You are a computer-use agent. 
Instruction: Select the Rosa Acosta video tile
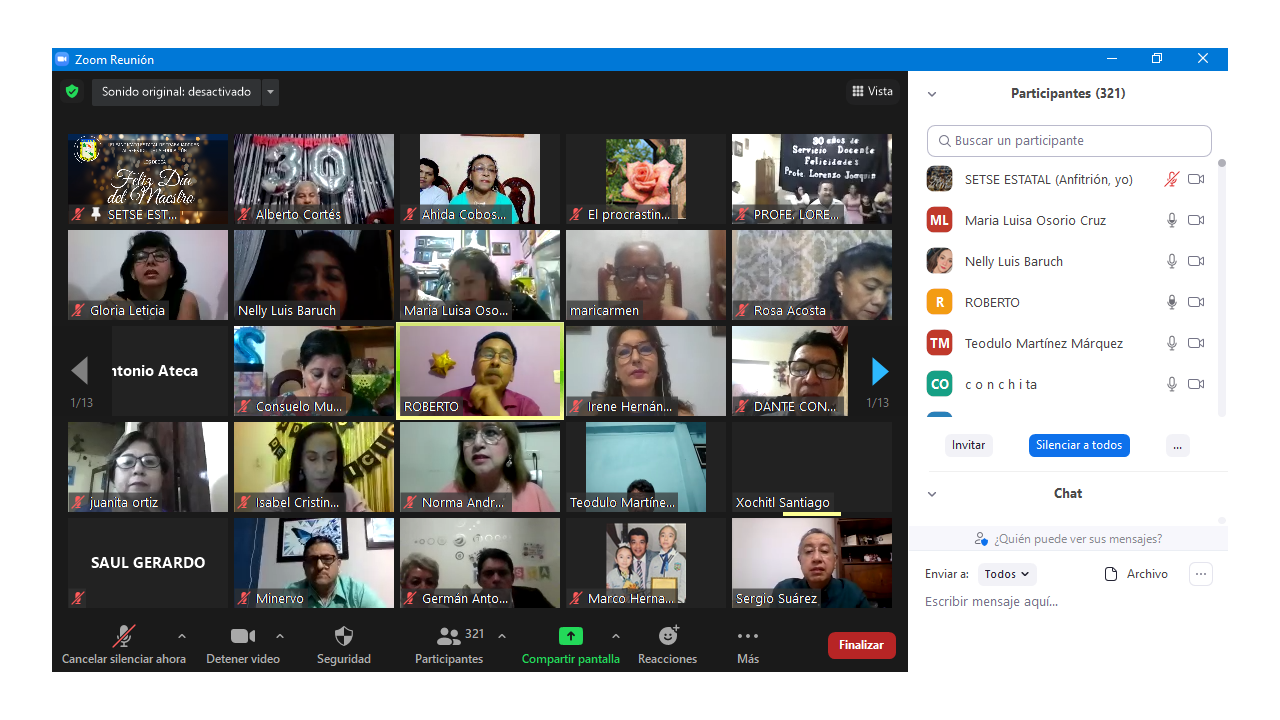(x=812, y=275)
